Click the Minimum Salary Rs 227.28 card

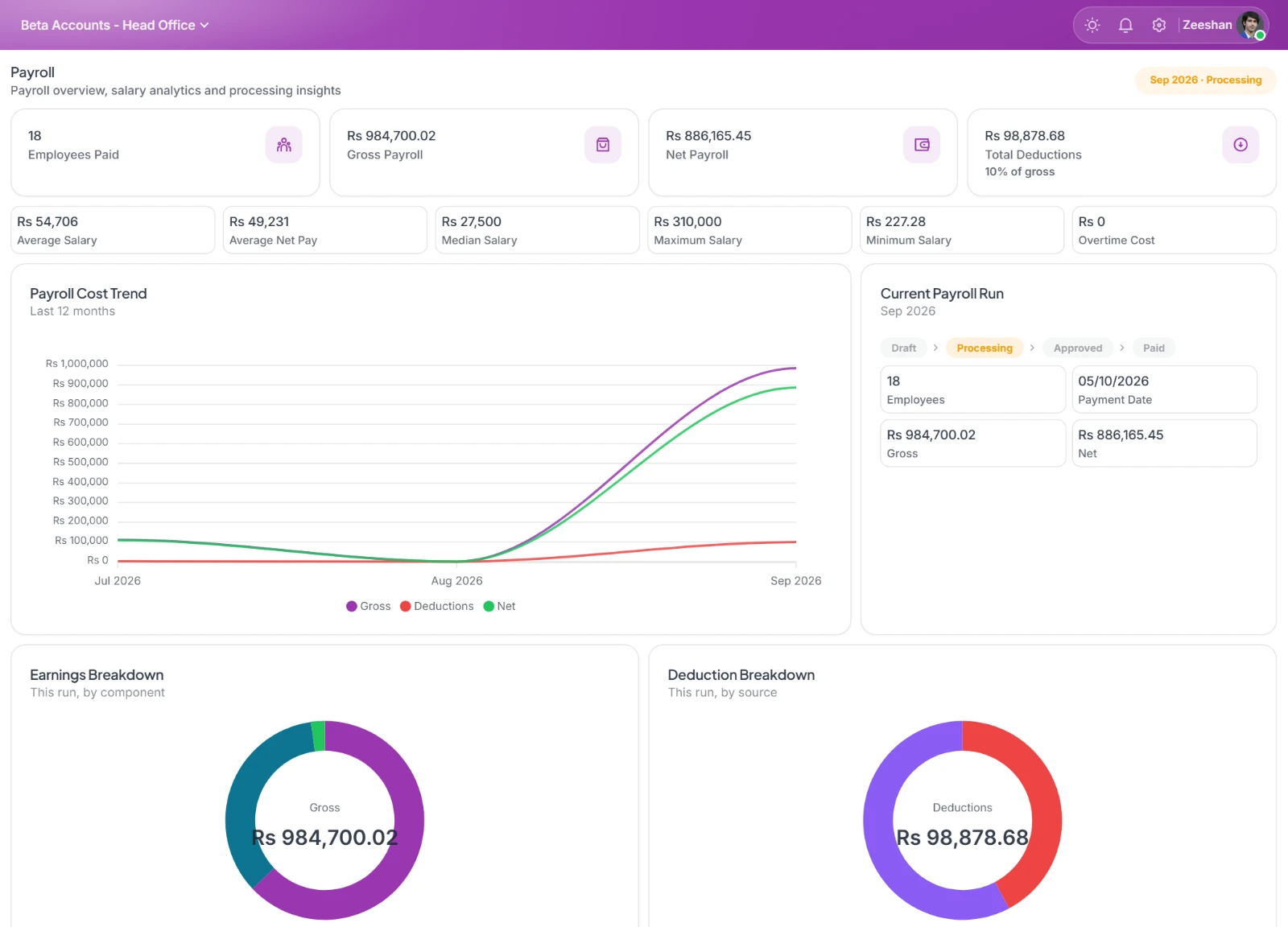click(x=962, y=230)
